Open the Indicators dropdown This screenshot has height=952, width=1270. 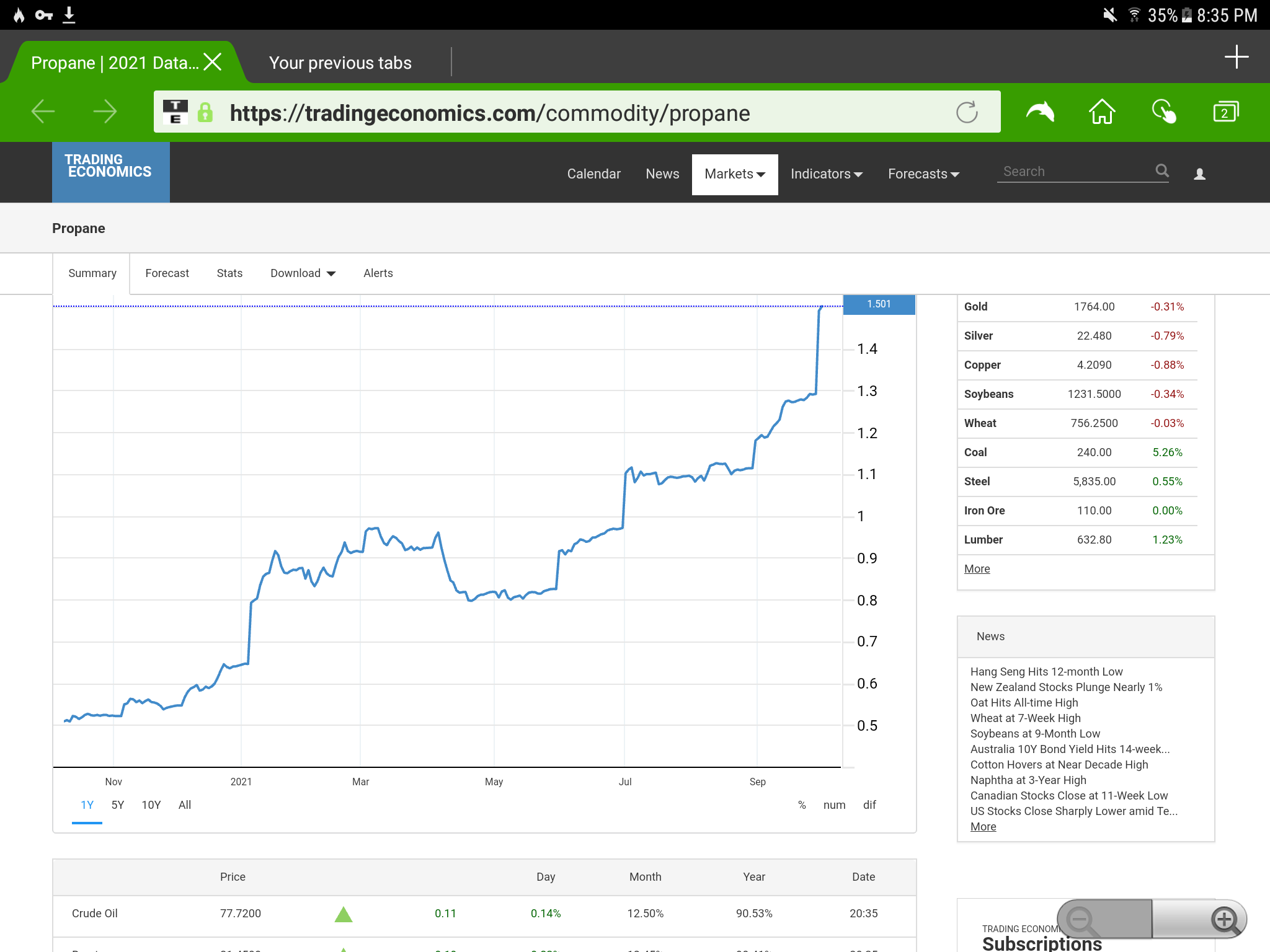coord(826,174)
